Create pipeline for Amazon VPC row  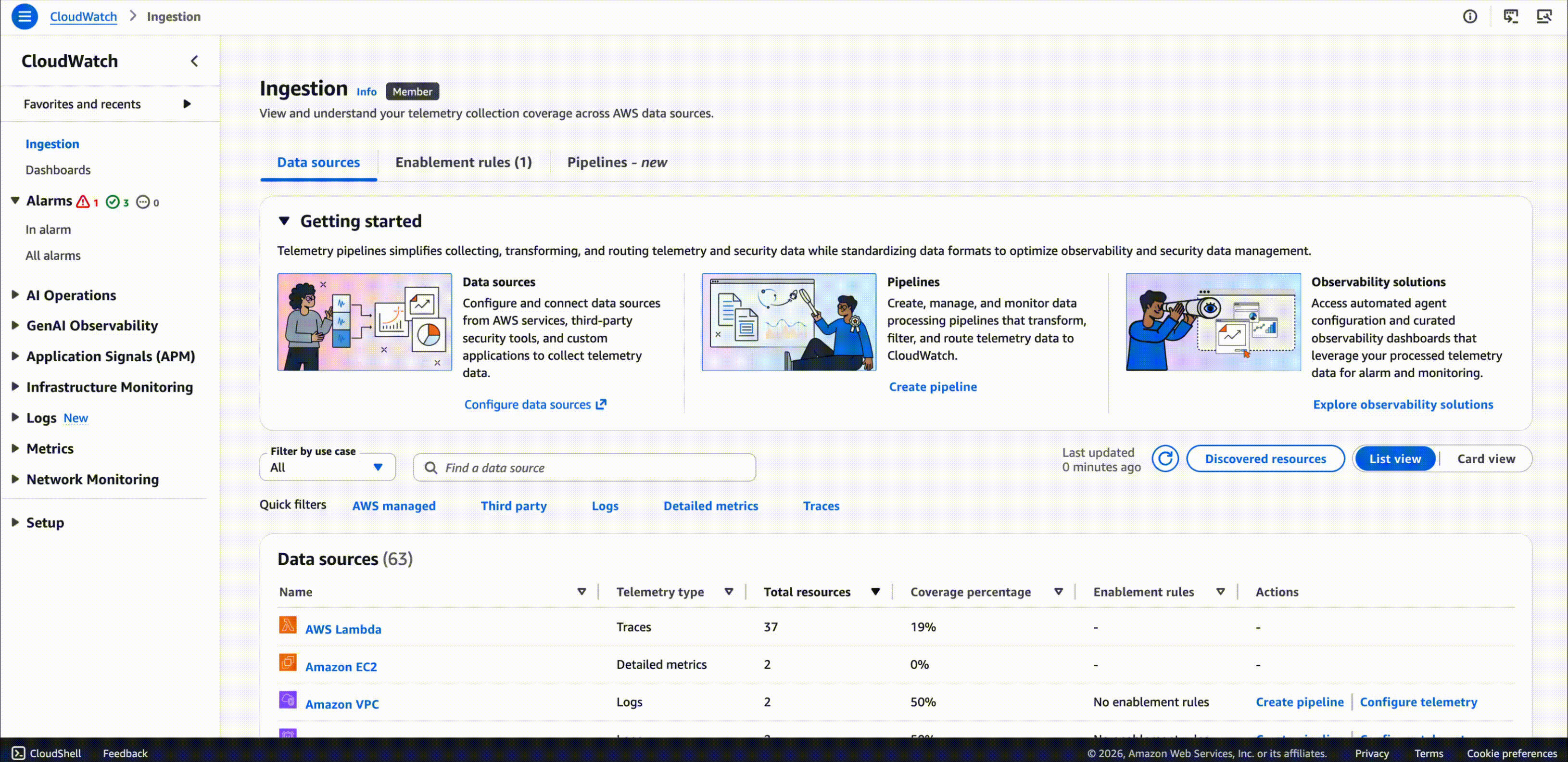pos(1299,702)
